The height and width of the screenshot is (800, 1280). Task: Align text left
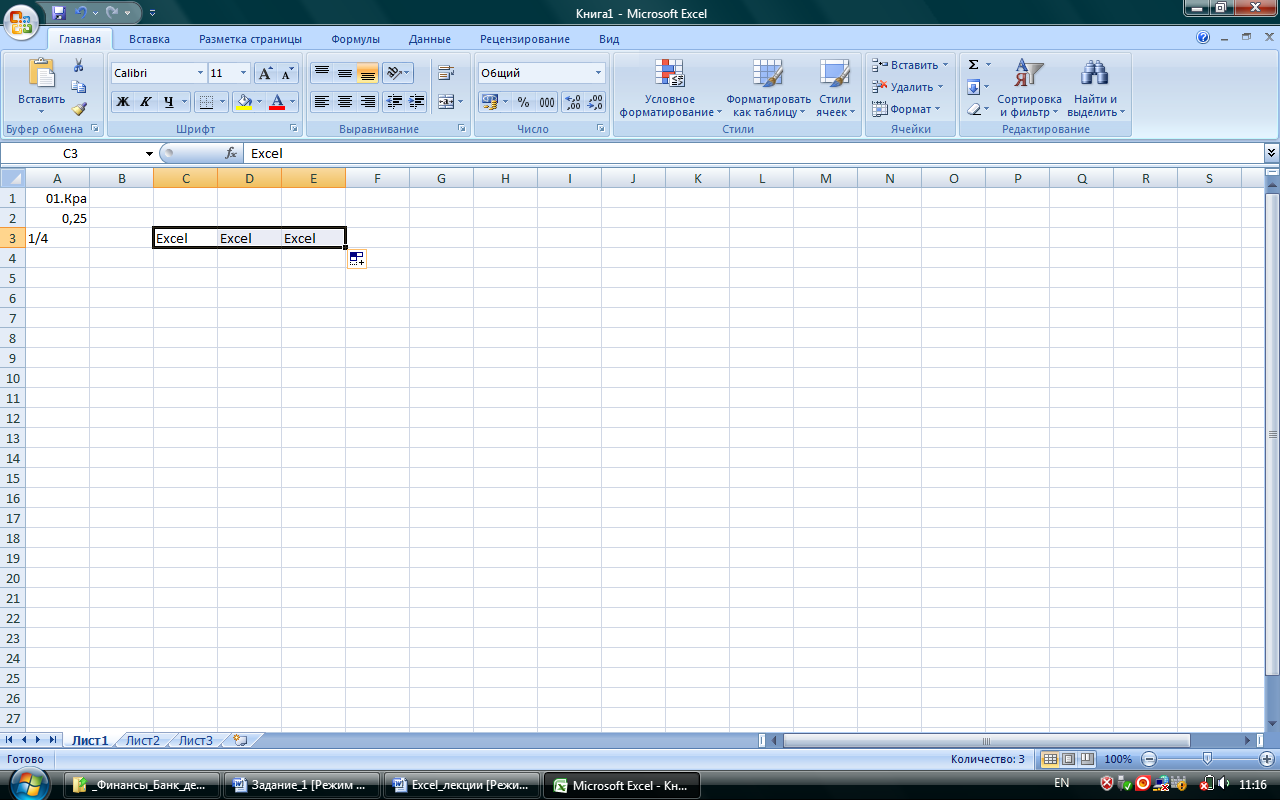pyautogui.click(x=322, y=102)
